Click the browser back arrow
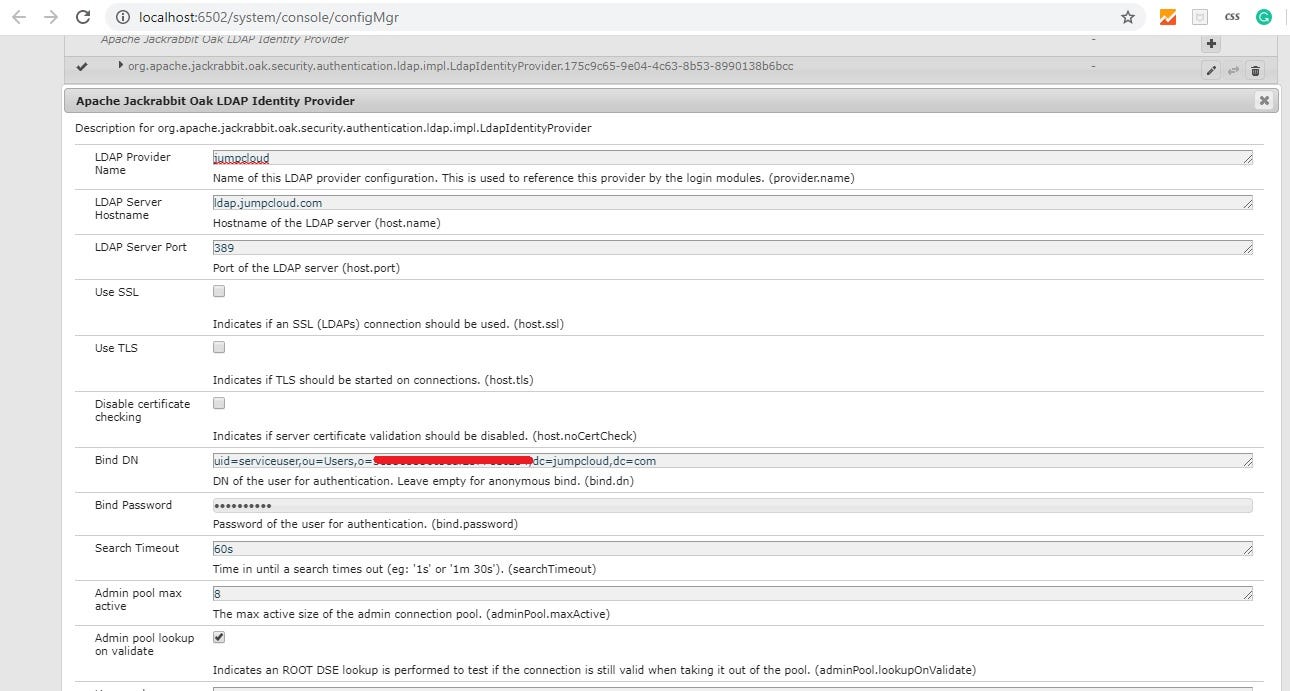1290x691 pixels. (x=17, y=16)
